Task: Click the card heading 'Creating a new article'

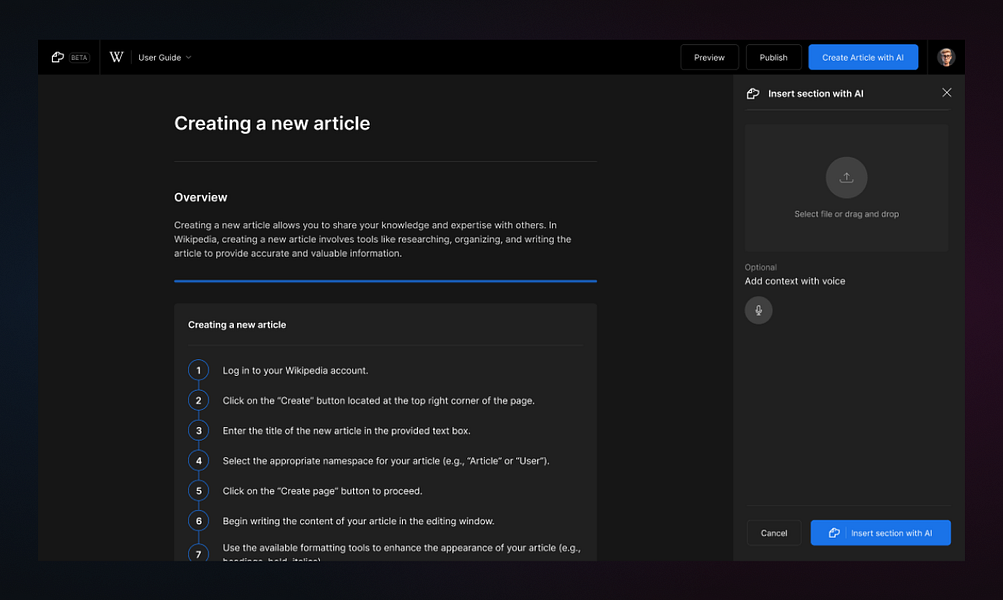Action: (237, 325)
